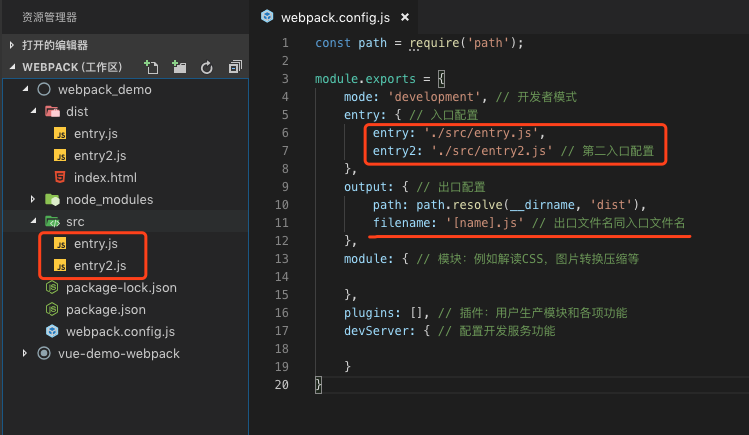The height and width of the screenshot is (435, 749).
Task: Collapse the dist folder arrow
Action: (x=33, y=111)
